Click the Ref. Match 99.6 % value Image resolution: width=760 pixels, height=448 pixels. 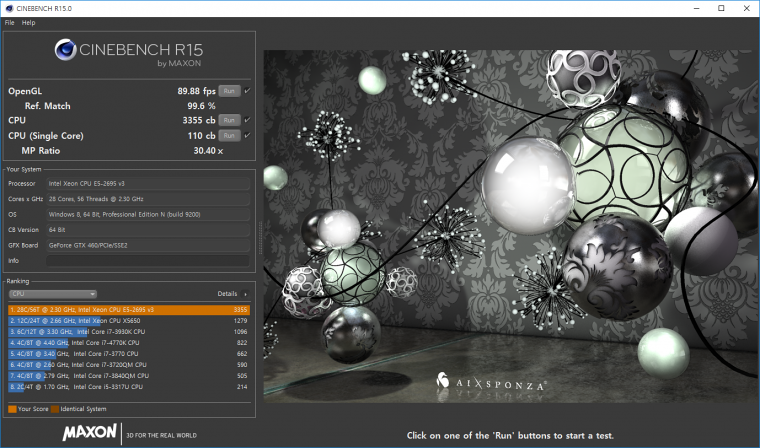pos(202,106)
